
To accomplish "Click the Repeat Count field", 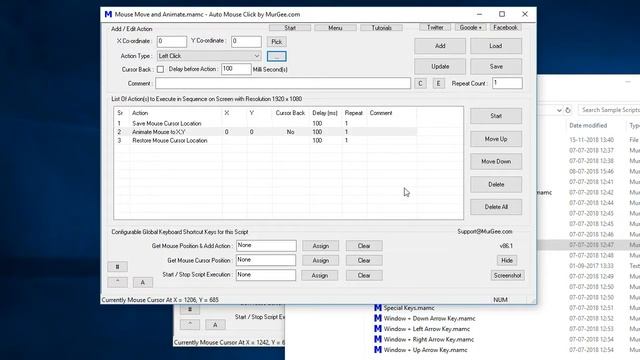I will [x=507, y=83].
